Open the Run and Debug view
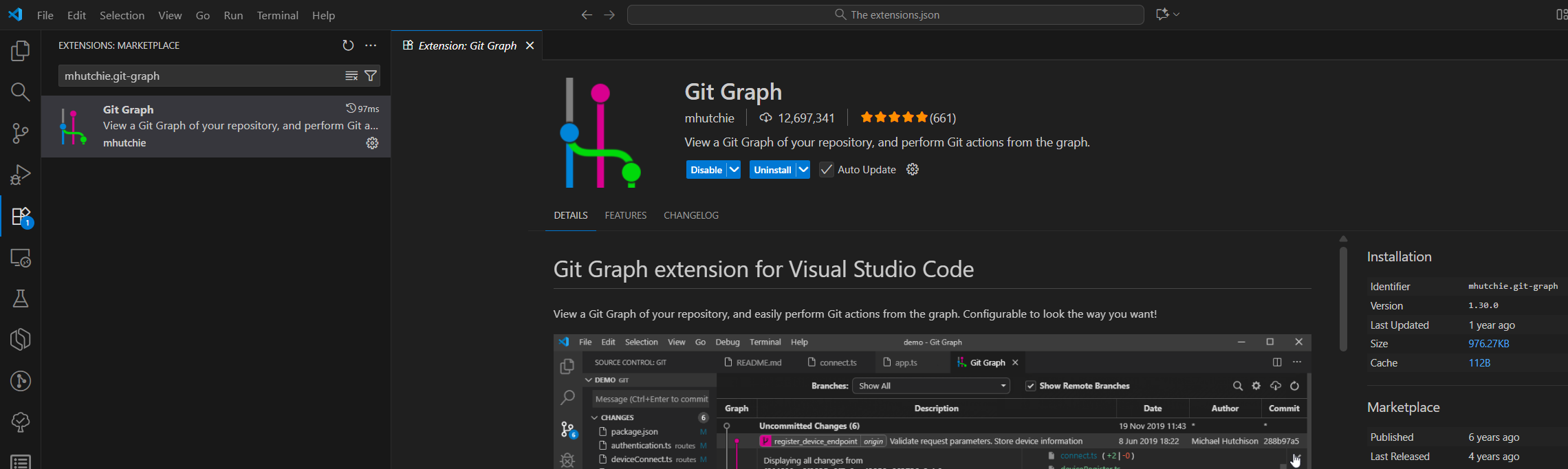Image resolution: width=1568 pixels, height=469 pixels. point(21,175)
